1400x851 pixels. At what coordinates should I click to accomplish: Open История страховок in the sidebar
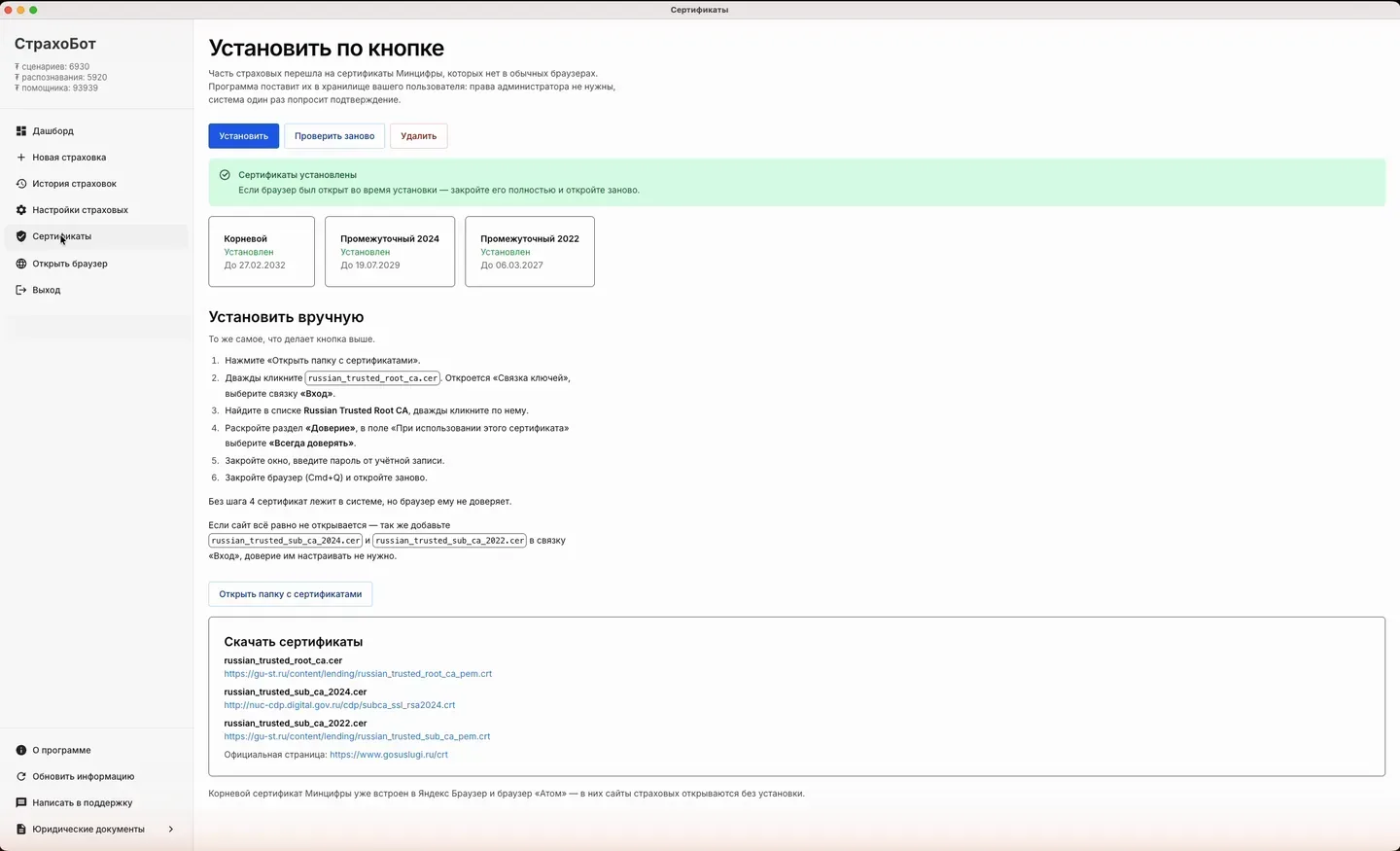pos(96,184)
